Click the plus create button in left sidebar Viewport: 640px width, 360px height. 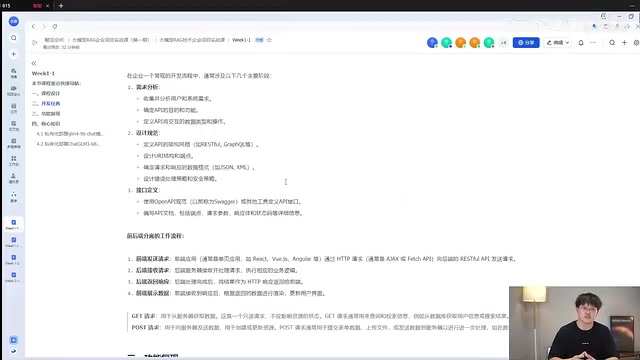pos(13,54)
